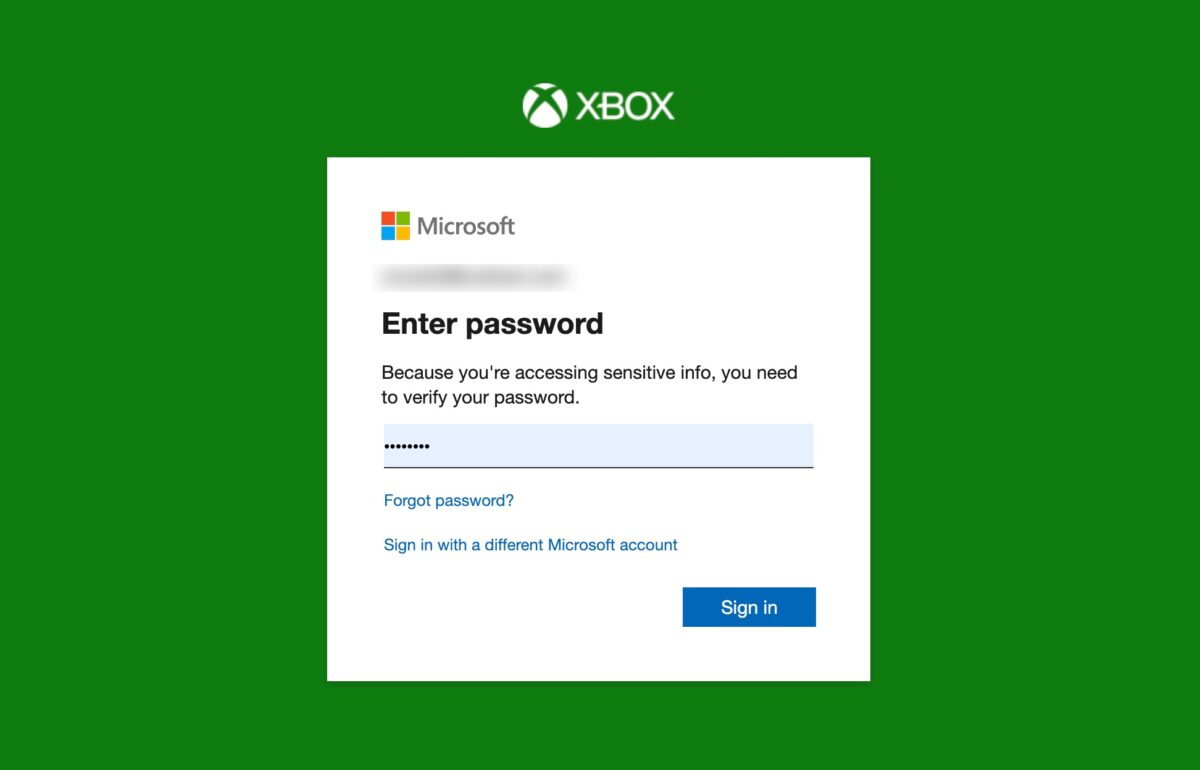Click the masked password dots

pyautogui.click(x=407, y=446)
